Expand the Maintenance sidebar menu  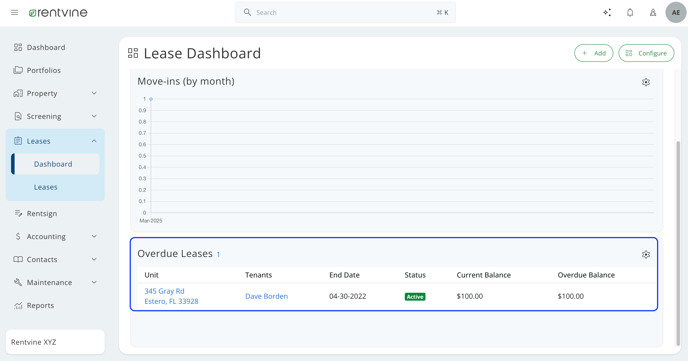tap(55, 282)
